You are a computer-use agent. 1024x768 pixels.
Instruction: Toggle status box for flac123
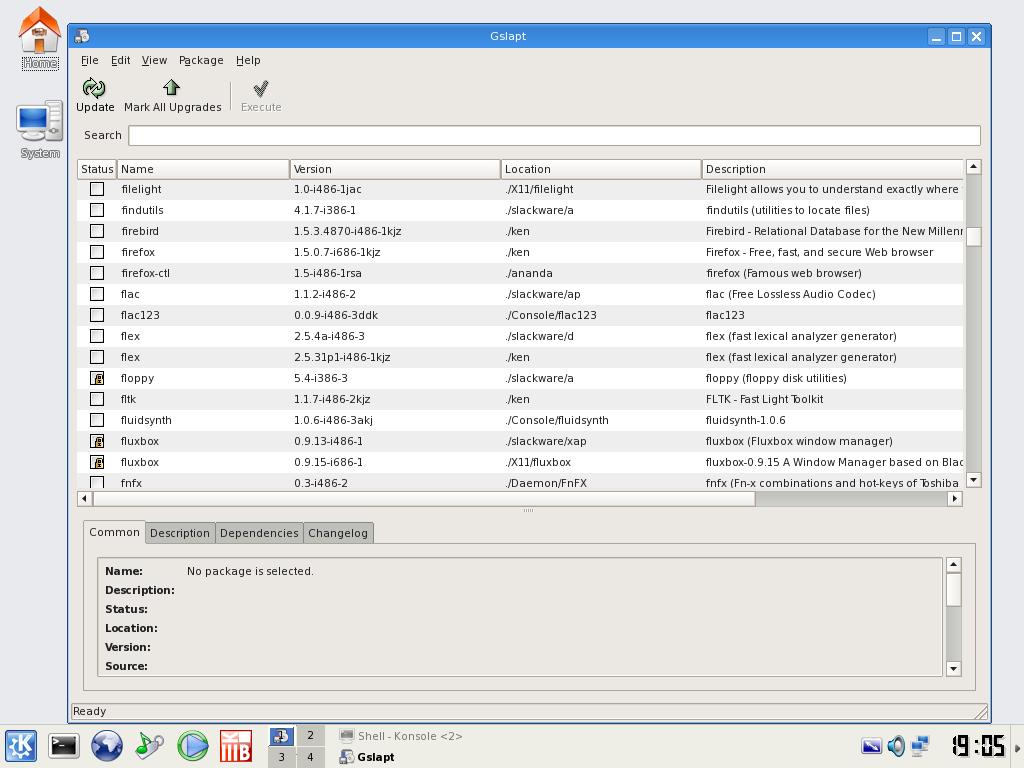click(97, 315)
